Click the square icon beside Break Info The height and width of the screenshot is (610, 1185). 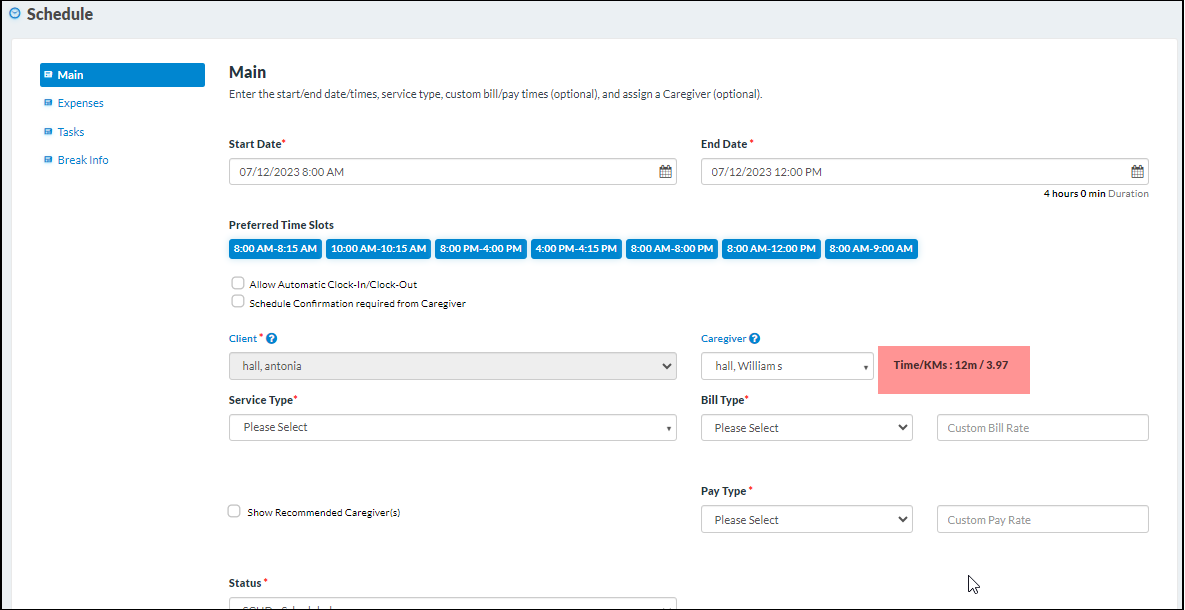48,159
